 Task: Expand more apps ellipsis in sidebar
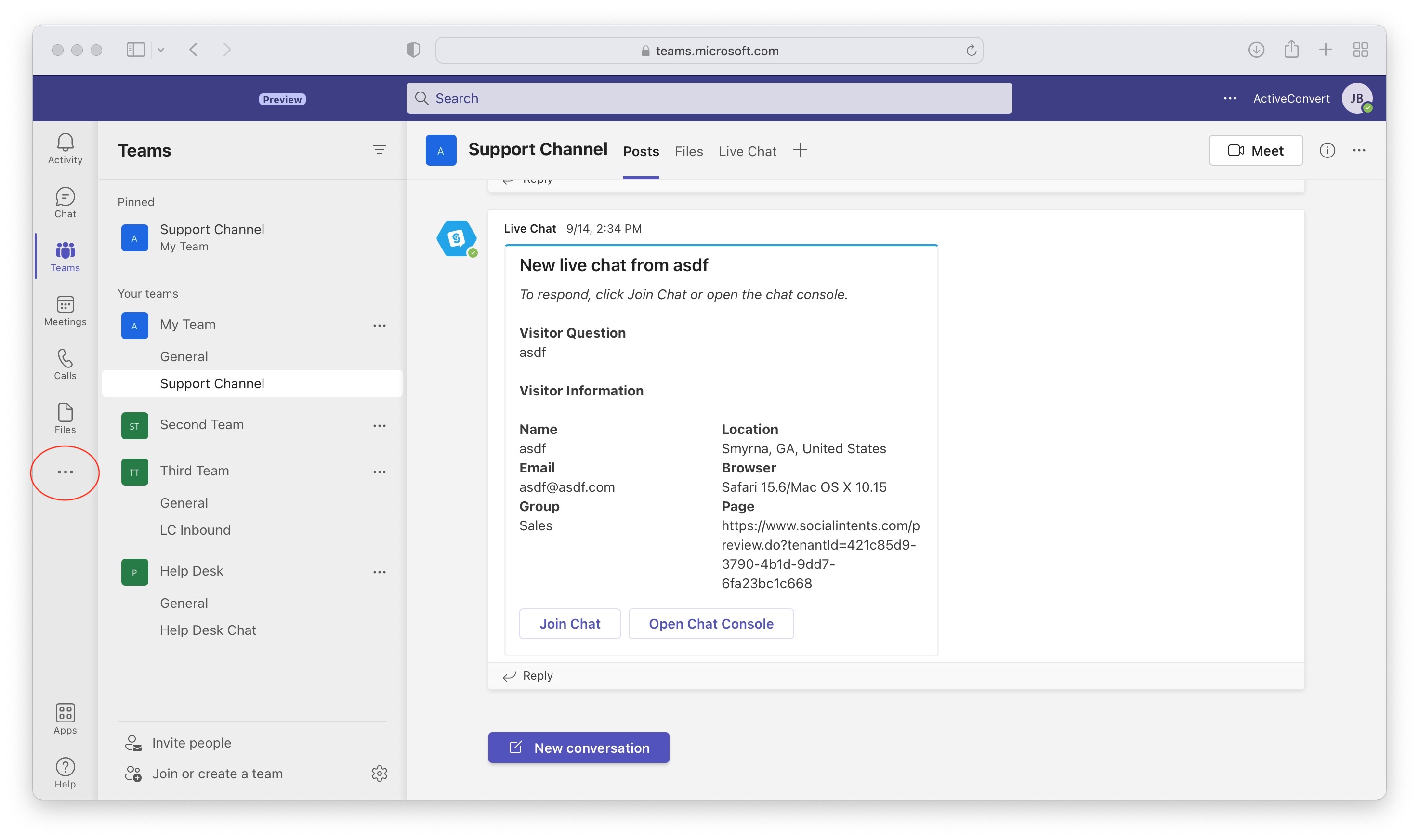point(65,472)
